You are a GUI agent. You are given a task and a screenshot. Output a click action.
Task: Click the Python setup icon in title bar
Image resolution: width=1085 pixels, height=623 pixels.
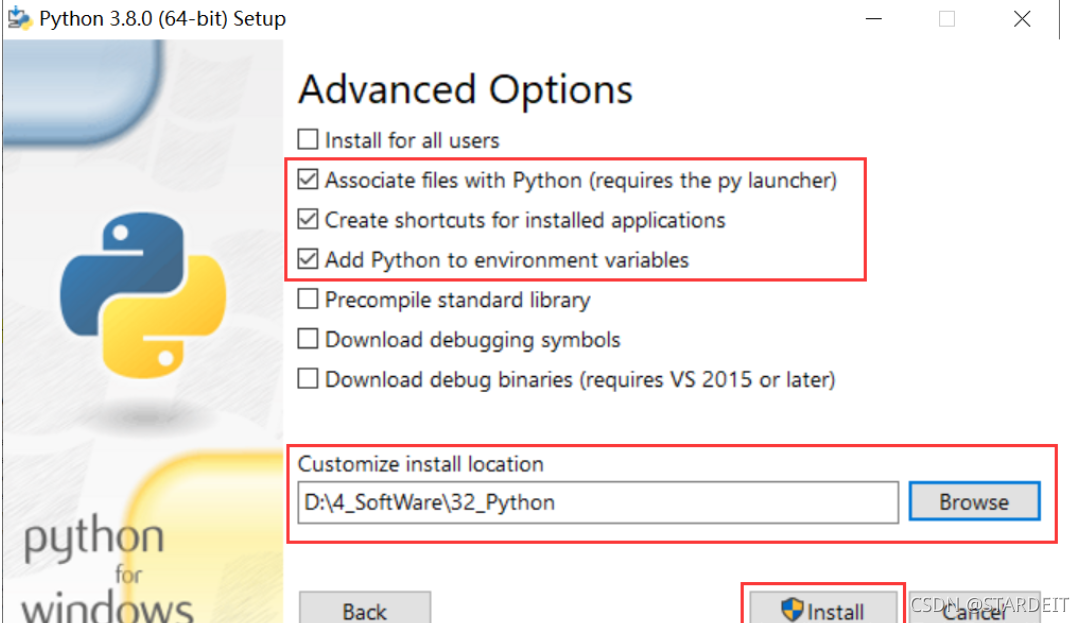19,19
